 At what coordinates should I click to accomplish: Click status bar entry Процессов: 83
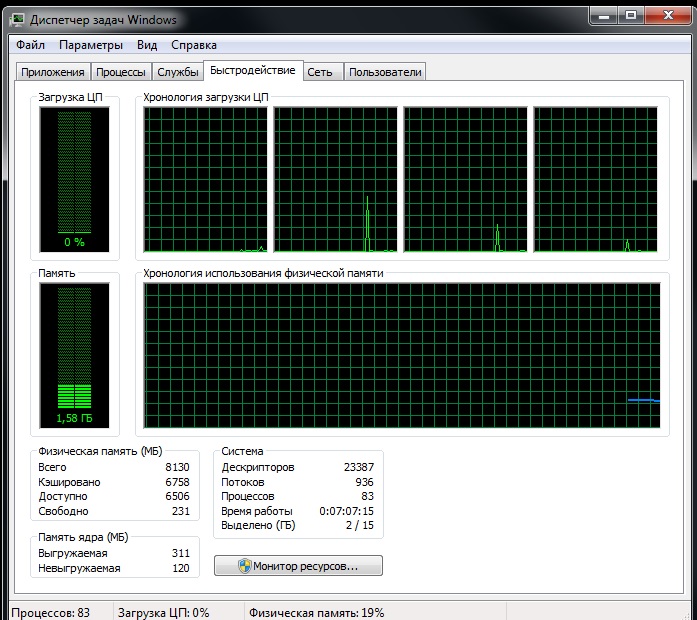pyautogui.click(x=50, y=613)
